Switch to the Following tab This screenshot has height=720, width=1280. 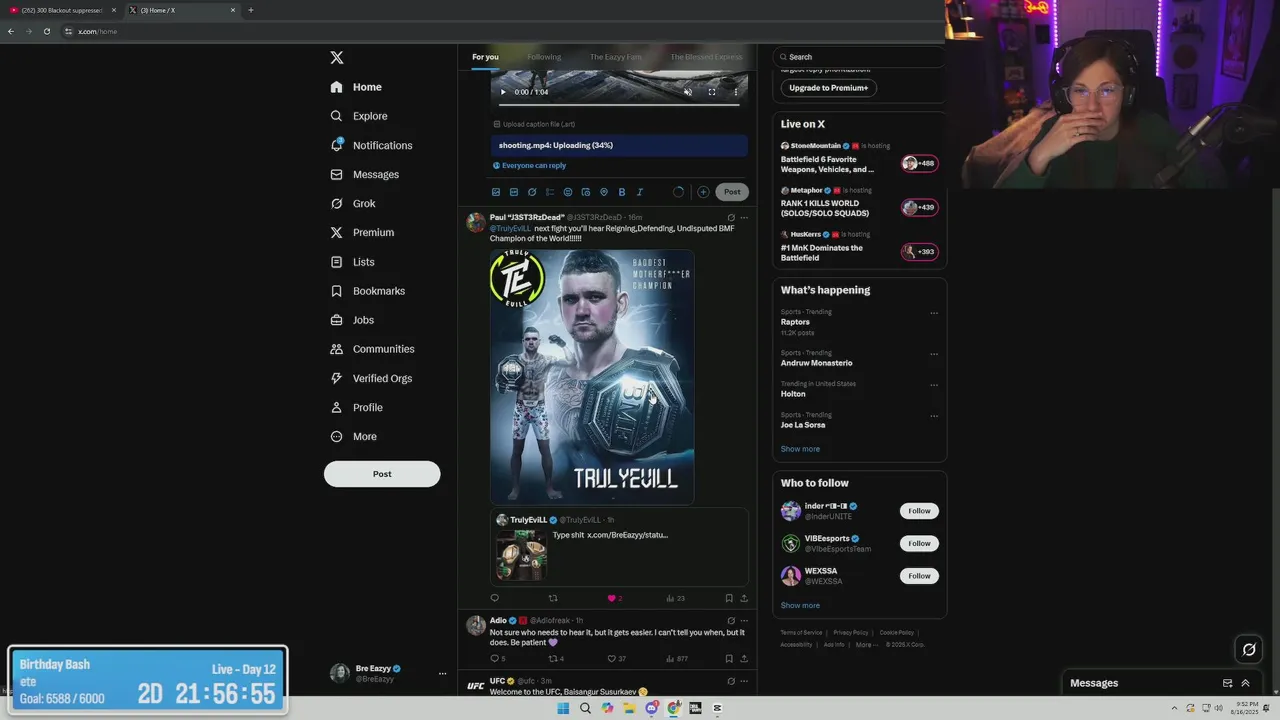pos(544,57)
